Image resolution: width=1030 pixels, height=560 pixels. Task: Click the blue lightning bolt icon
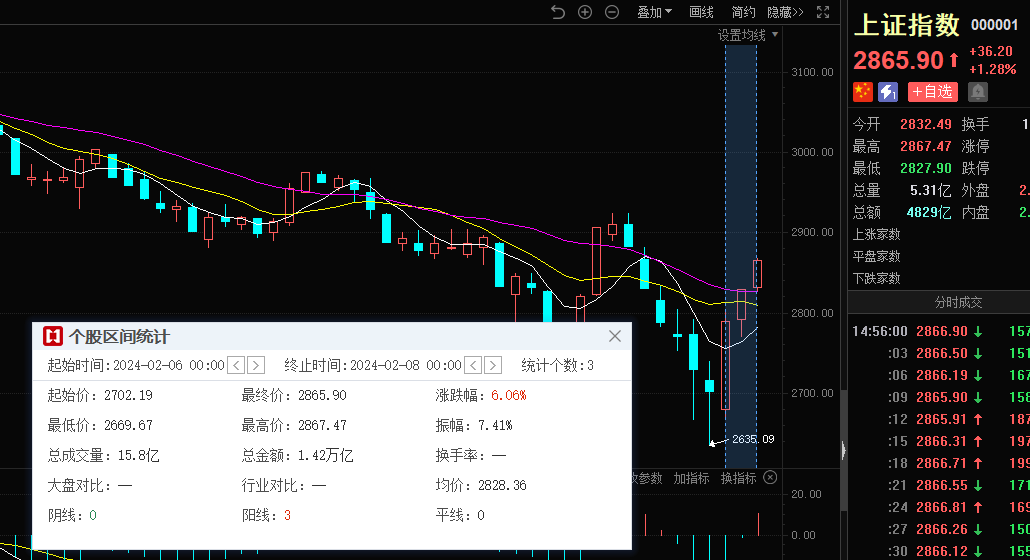[x=888, y=92]
